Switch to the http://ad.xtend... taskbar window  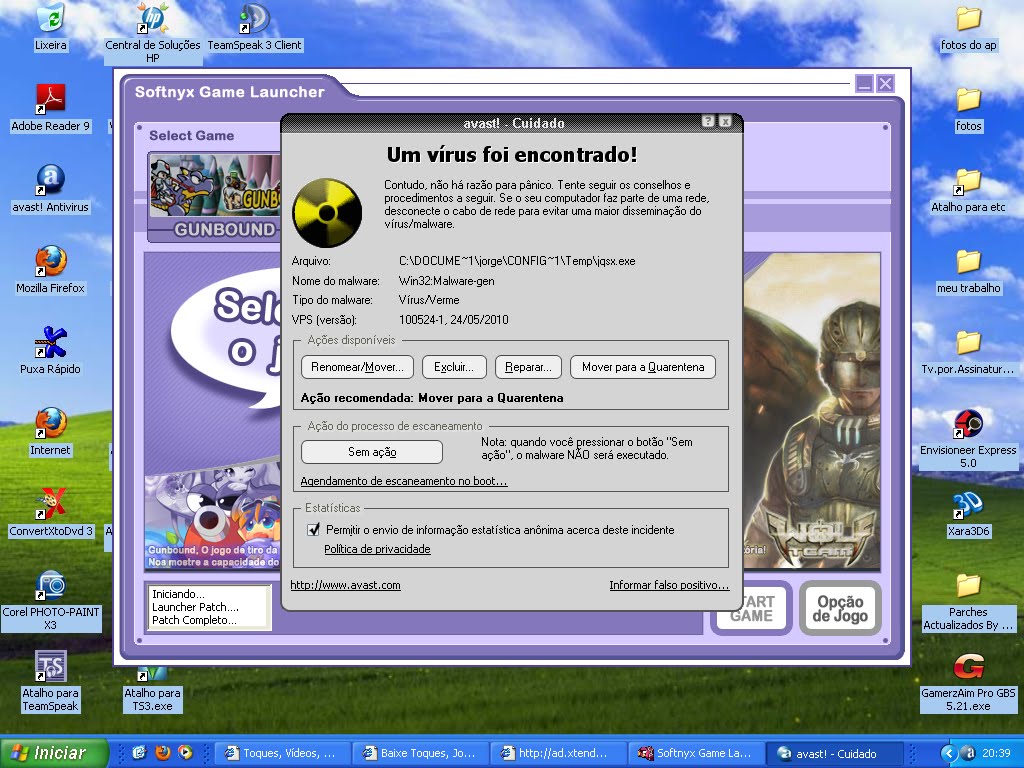558,753
